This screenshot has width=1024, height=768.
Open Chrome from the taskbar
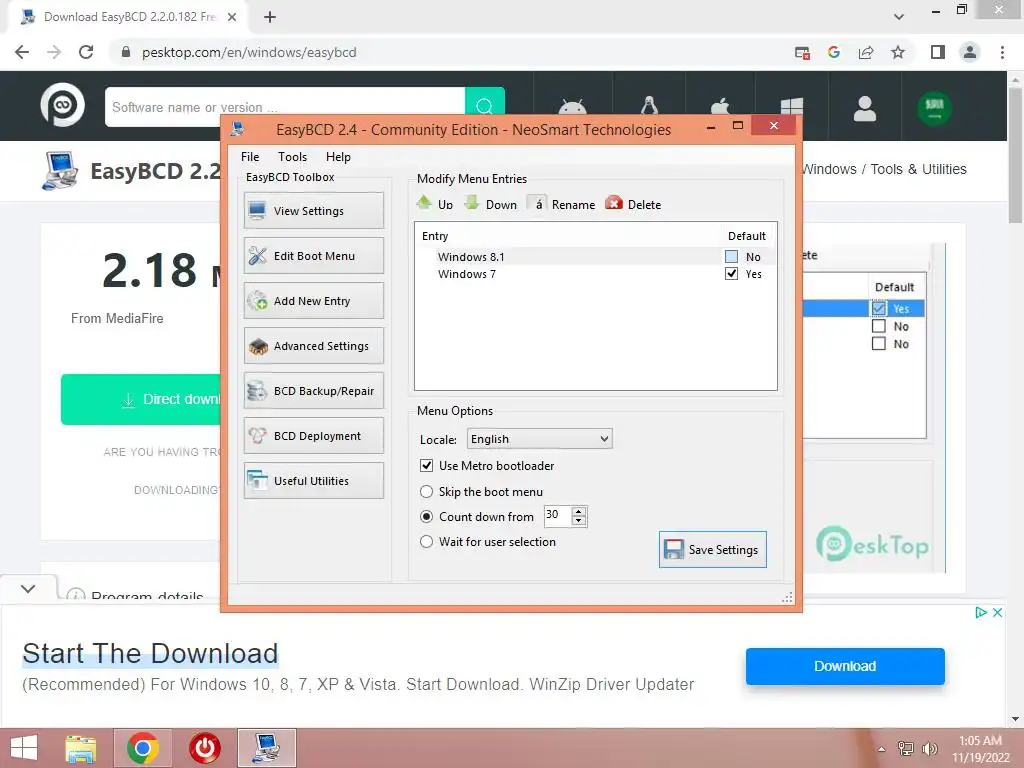tap(142, 748)
